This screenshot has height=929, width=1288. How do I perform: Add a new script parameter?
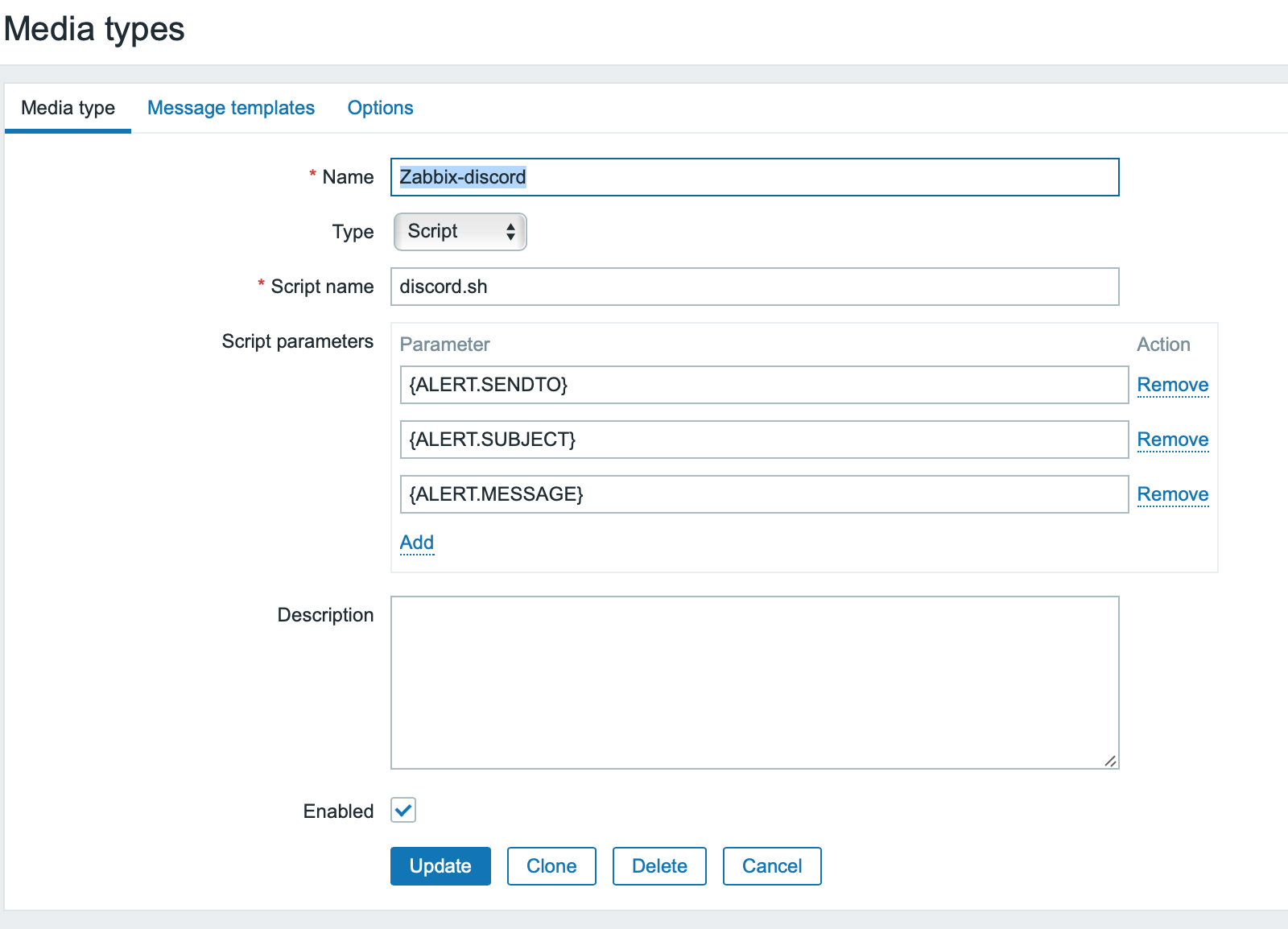tap(416, 543)
